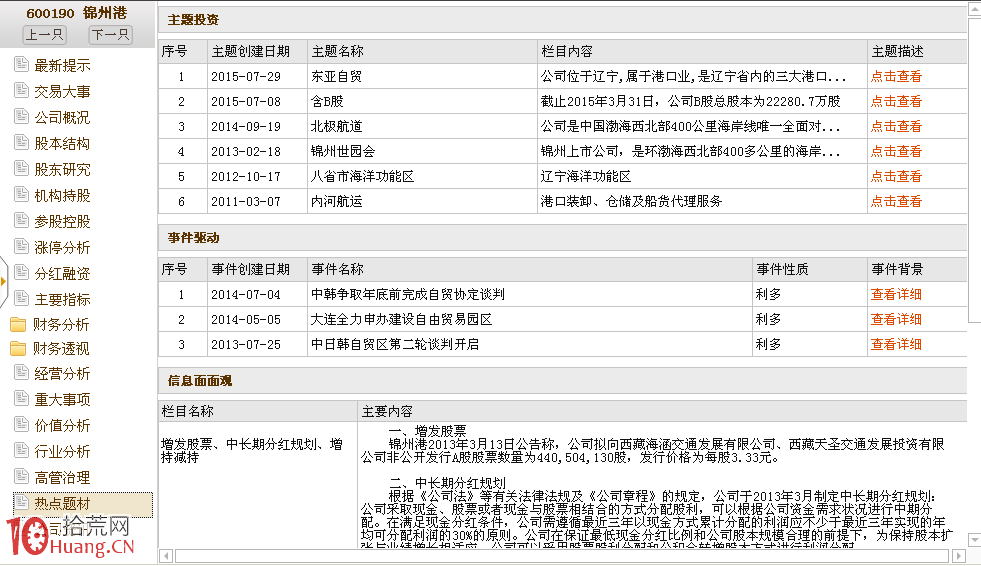Viewport: 981px width, 566px height.
Task: Click the document icon beside 参股控股
Action: [x=21, y=221]
